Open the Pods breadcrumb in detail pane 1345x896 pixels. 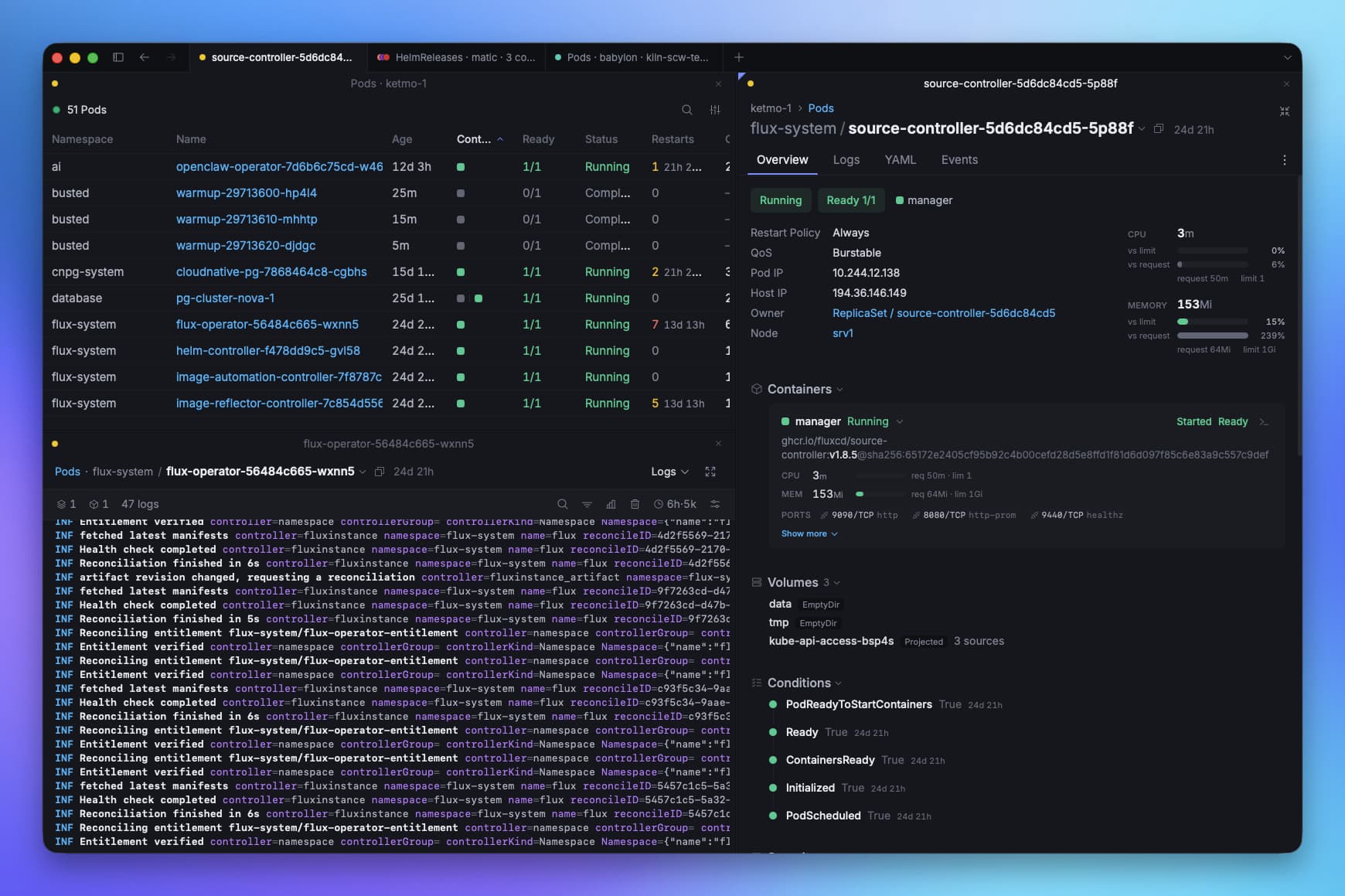[821, 108]
